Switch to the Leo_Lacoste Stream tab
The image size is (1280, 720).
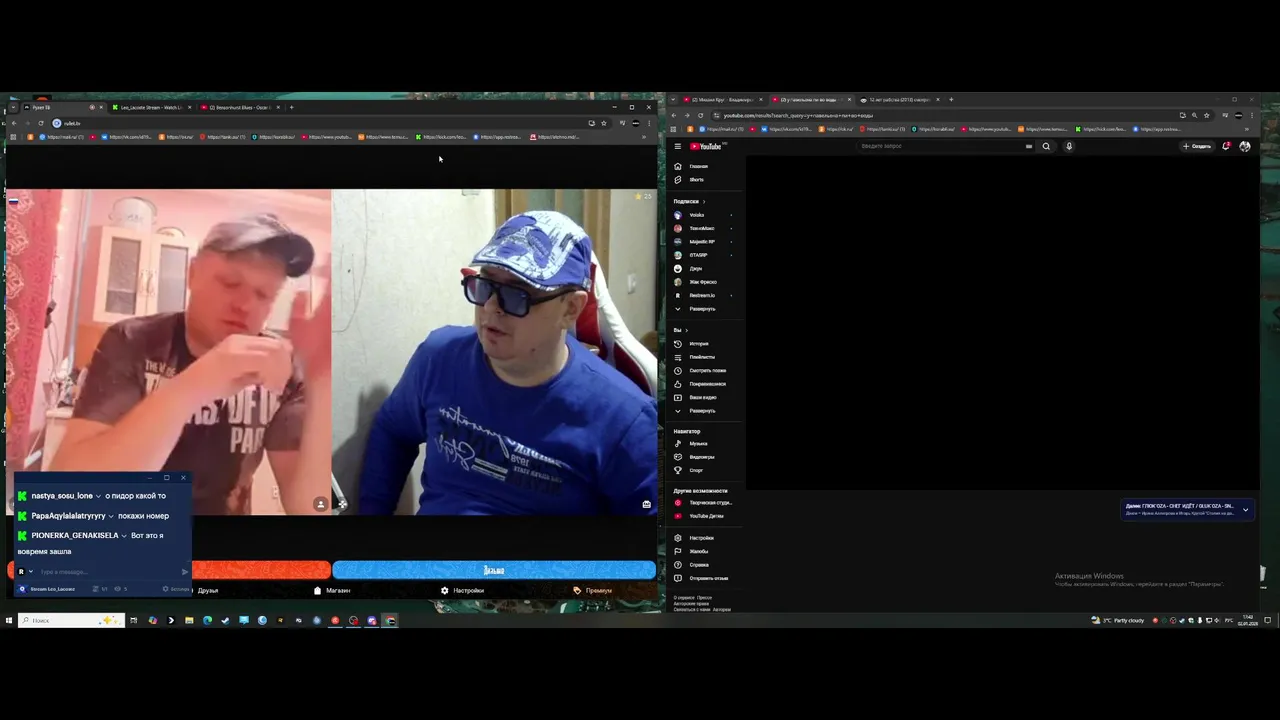click(x=150, y=107)
